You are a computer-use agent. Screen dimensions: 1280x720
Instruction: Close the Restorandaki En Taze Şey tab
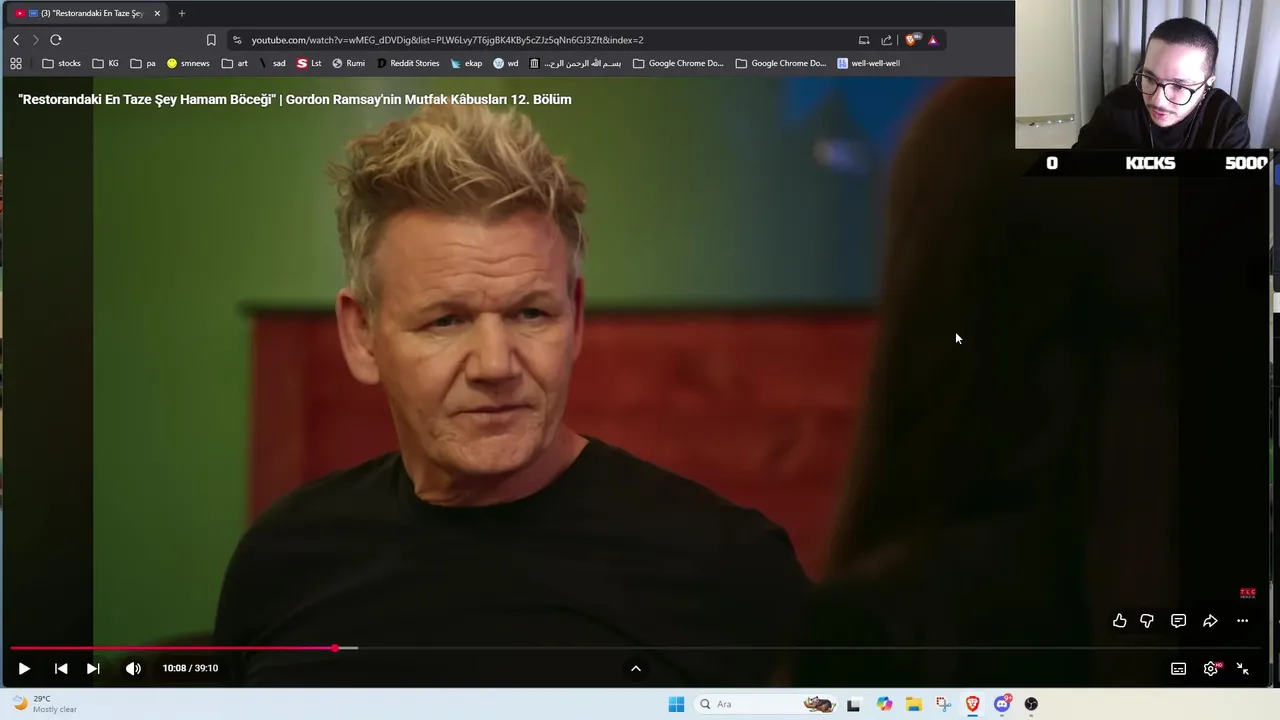pyautogui.click(x=157, y=13)
